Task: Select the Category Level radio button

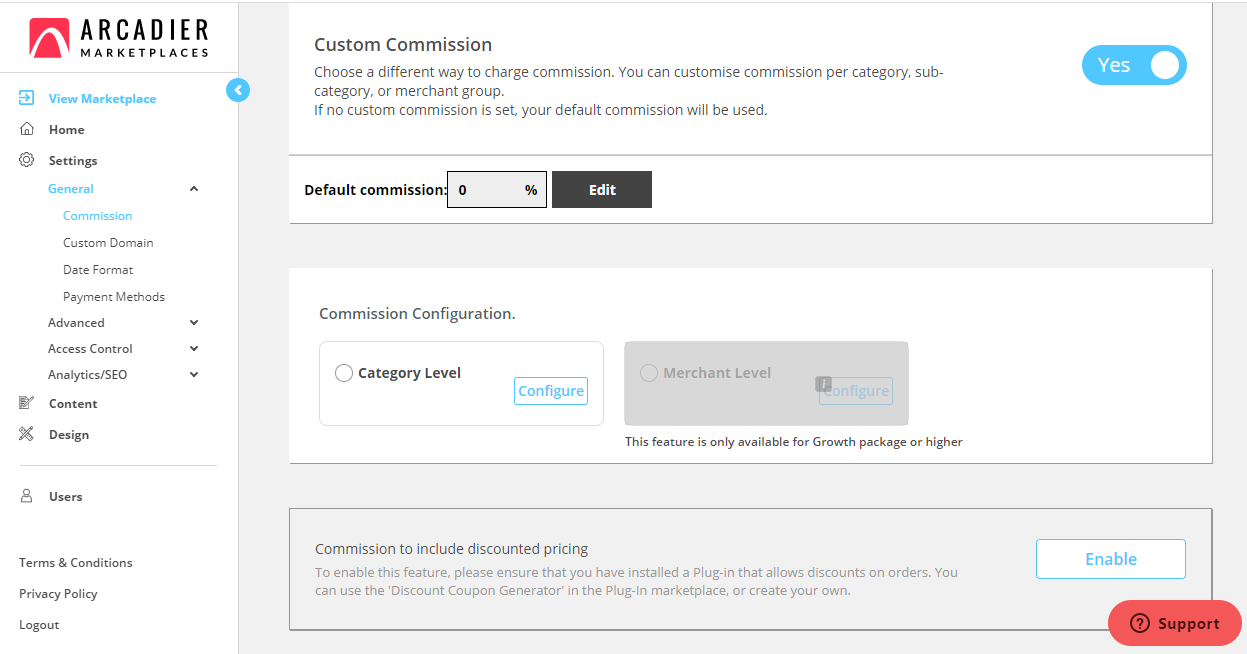Action: point(344,373)
